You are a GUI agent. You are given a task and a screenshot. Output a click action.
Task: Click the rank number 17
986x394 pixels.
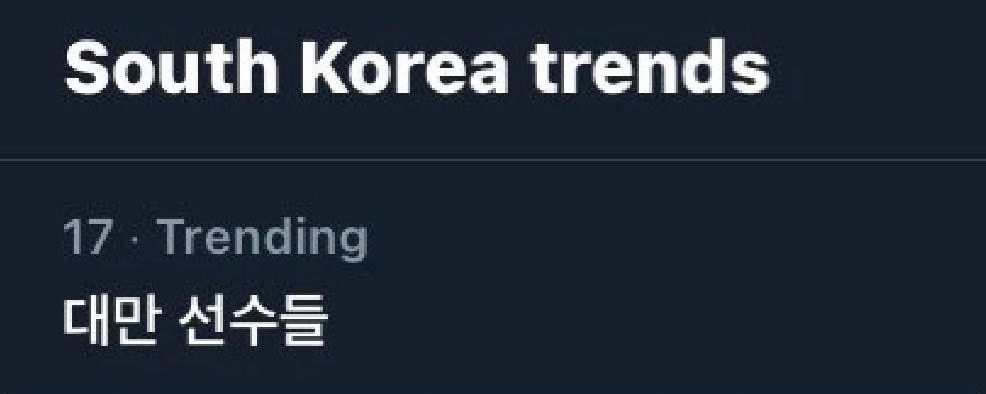tap(88, 238)
